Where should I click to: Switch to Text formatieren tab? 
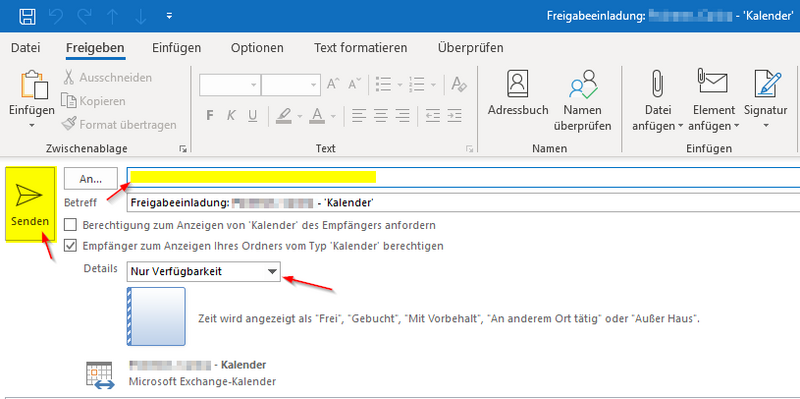[361, 48]
